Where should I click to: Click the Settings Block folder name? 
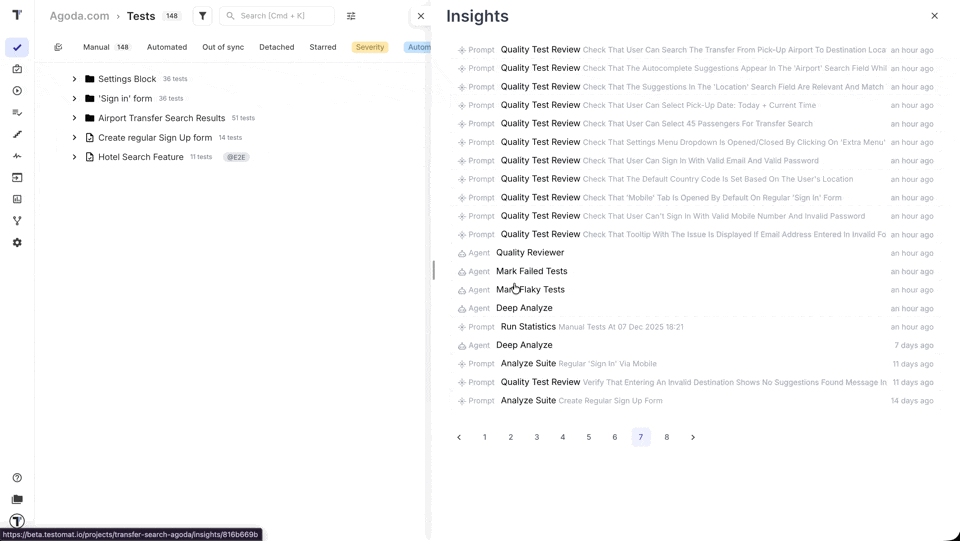point(127,79)
